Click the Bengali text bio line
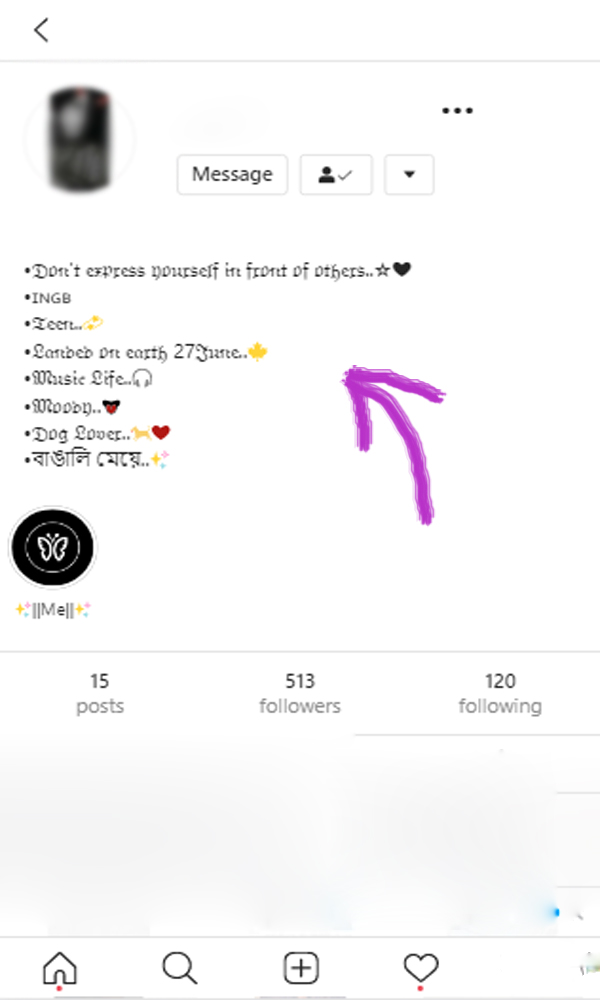600x1000 pixels. click(x=97, y=459)
